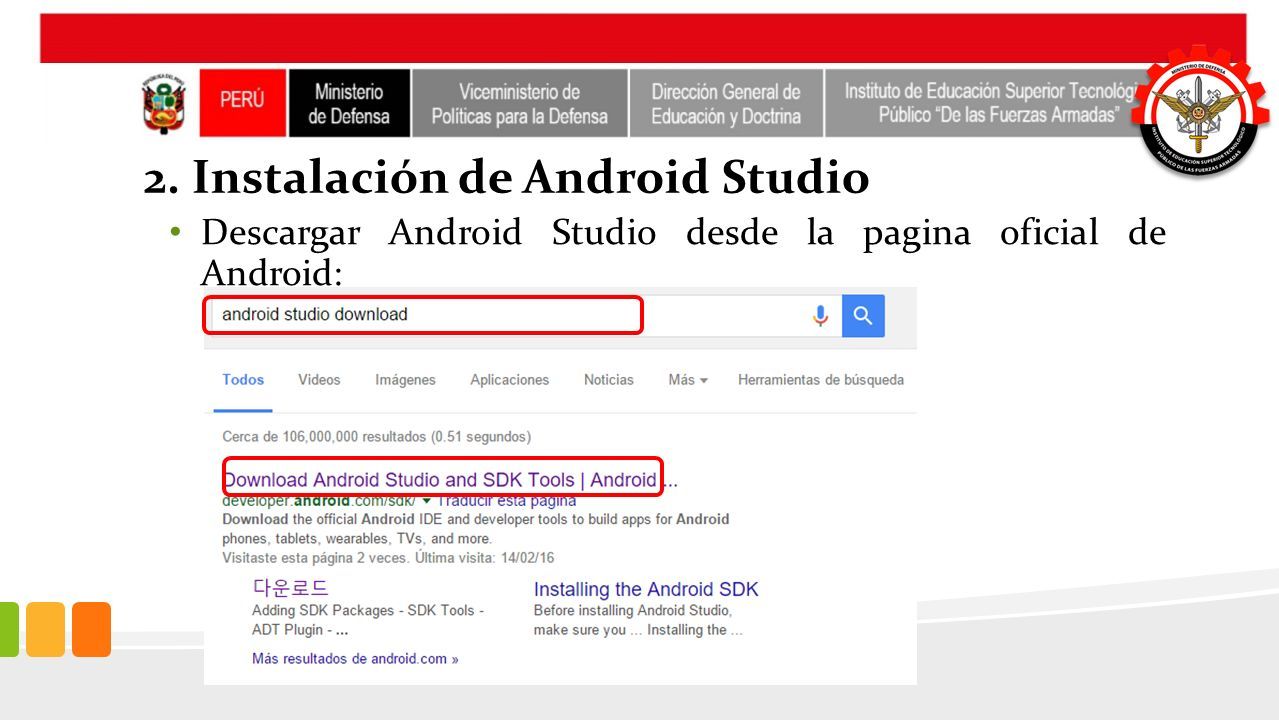Image resolution: width=1279 pixels, height=720 pixels.
Task: Click the Instituto de Educación Superior Tecnológico banner
Action: [990, 103]
